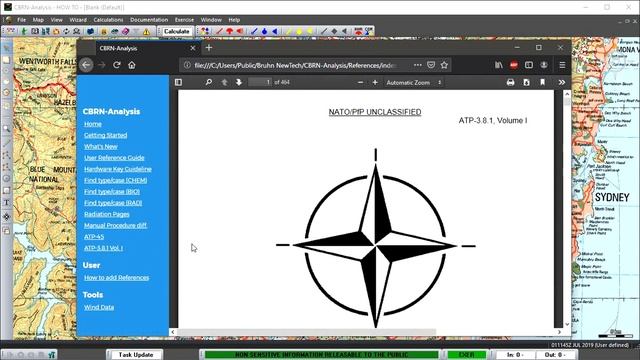Show browser sidebars icon
Image resolution: width=640 pixels, height=360 pixels.
click(529, 65)
